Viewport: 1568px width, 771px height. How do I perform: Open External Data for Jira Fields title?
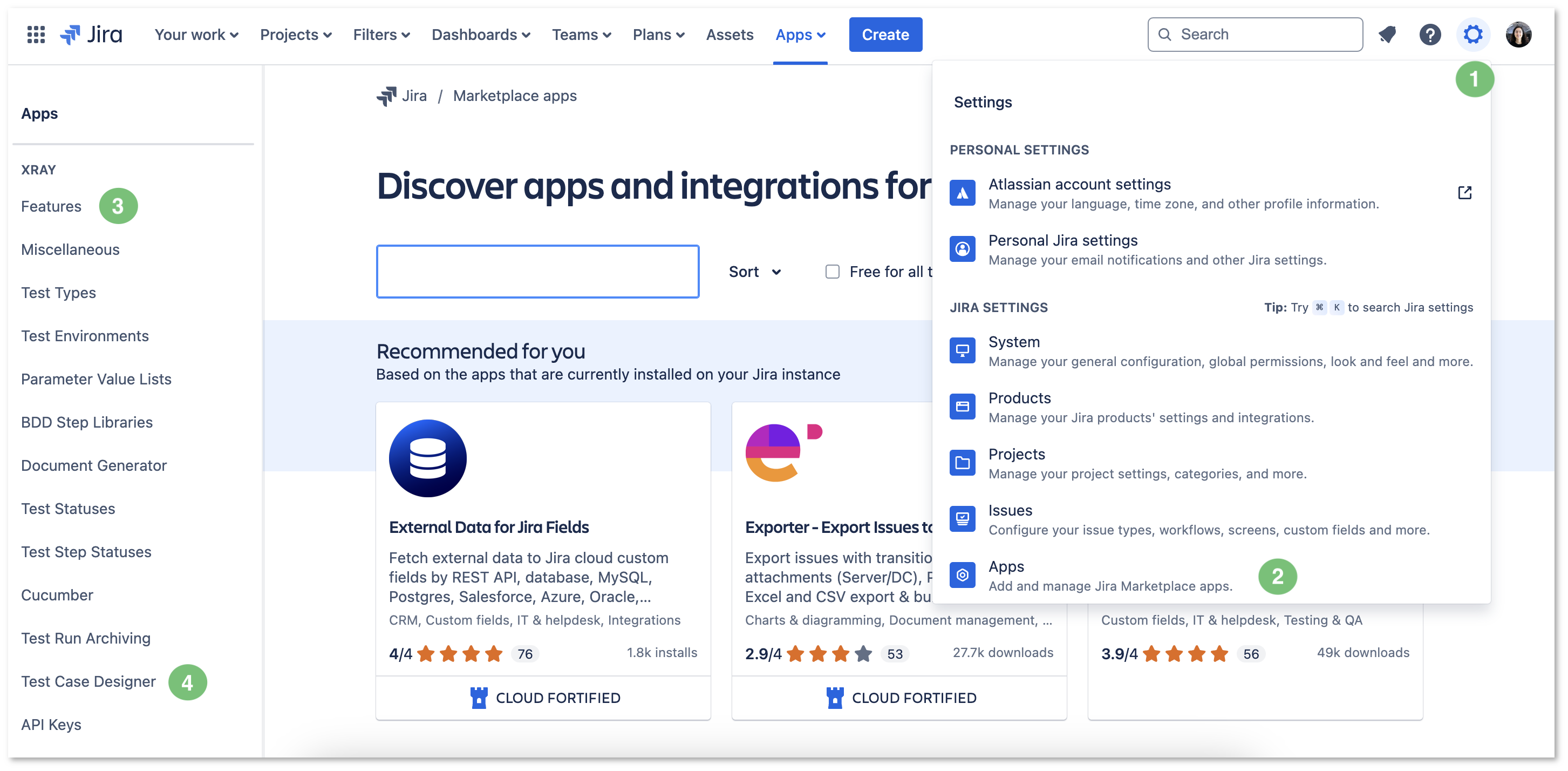pyautogui.click(x=489, y=527)
